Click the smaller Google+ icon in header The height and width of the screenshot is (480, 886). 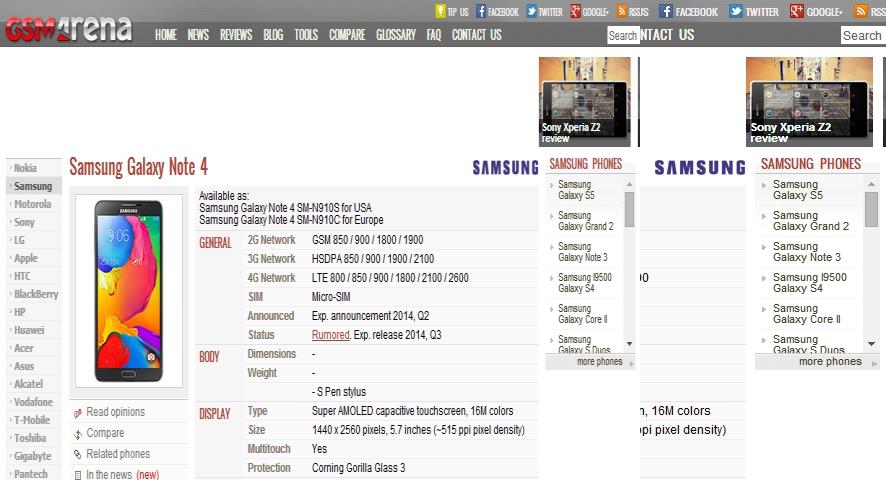click(575, 11)
